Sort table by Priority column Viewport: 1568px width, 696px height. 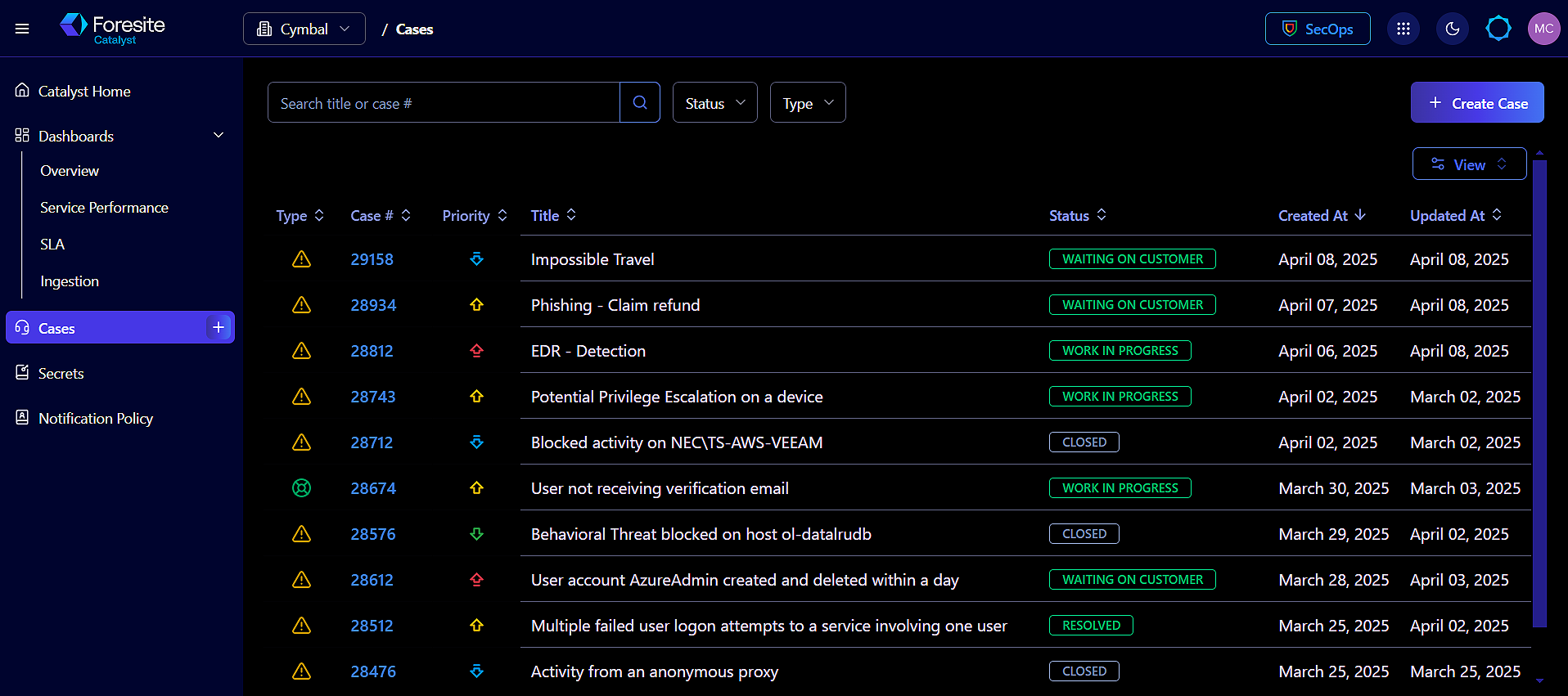coord(475,215)
